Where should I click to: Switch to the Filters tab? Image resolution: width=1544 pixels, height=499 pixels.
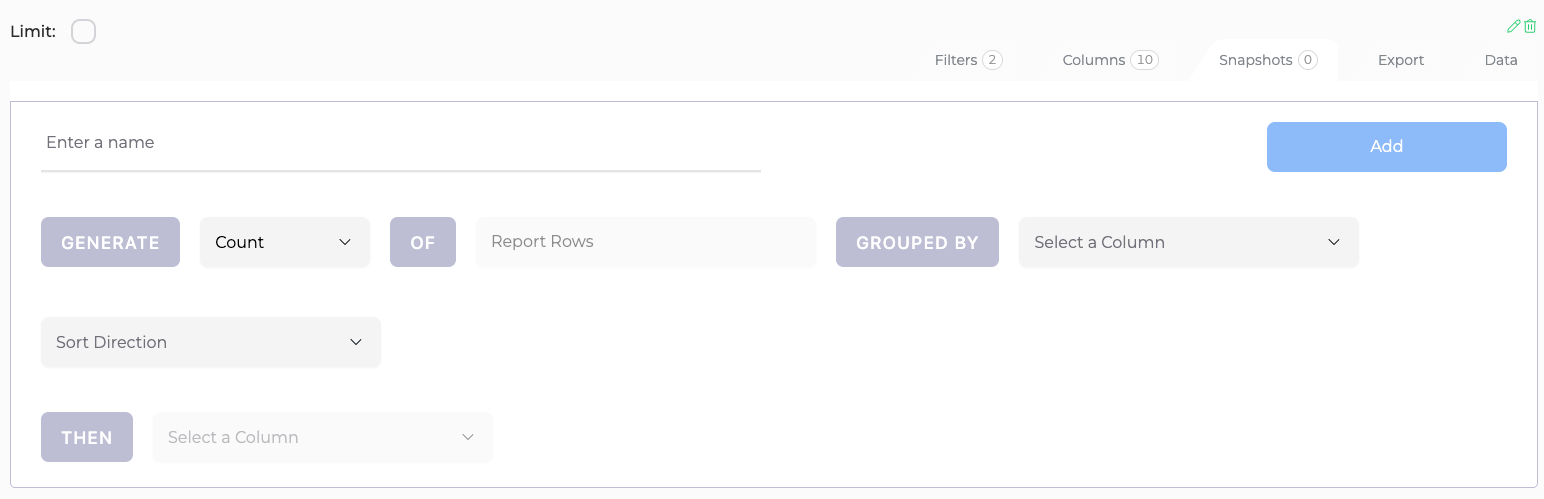point(968,60)
